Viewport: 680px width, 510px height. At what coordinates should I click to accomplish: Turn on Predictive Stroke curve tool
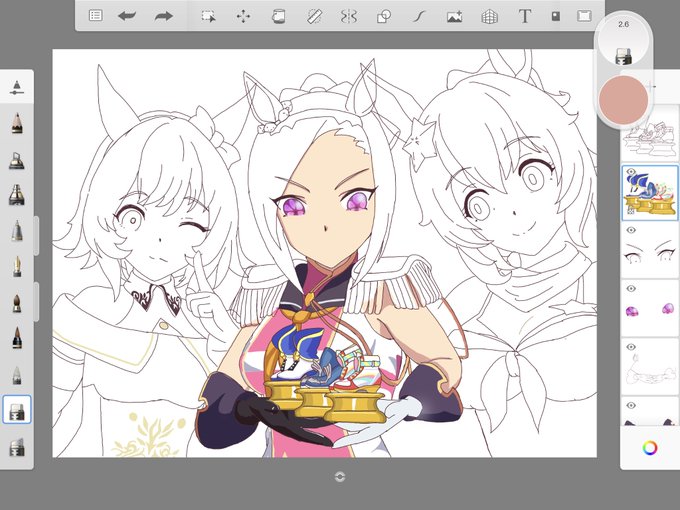point(418,16)
